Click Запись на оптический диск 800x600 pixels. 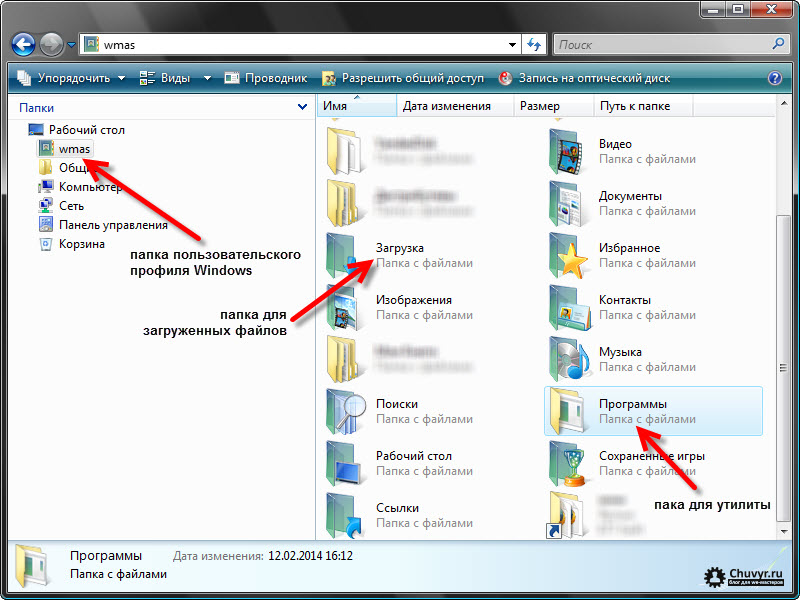(x=585, y=78)
